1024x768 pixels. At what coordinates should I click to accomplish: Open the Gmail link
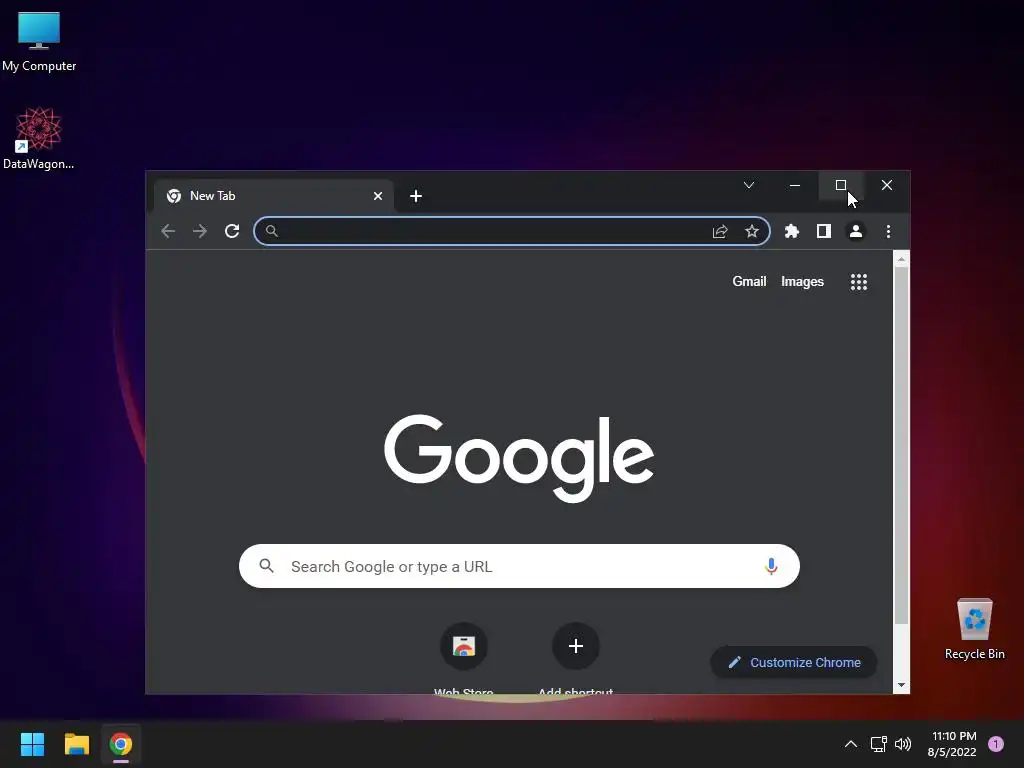[749, 281]
